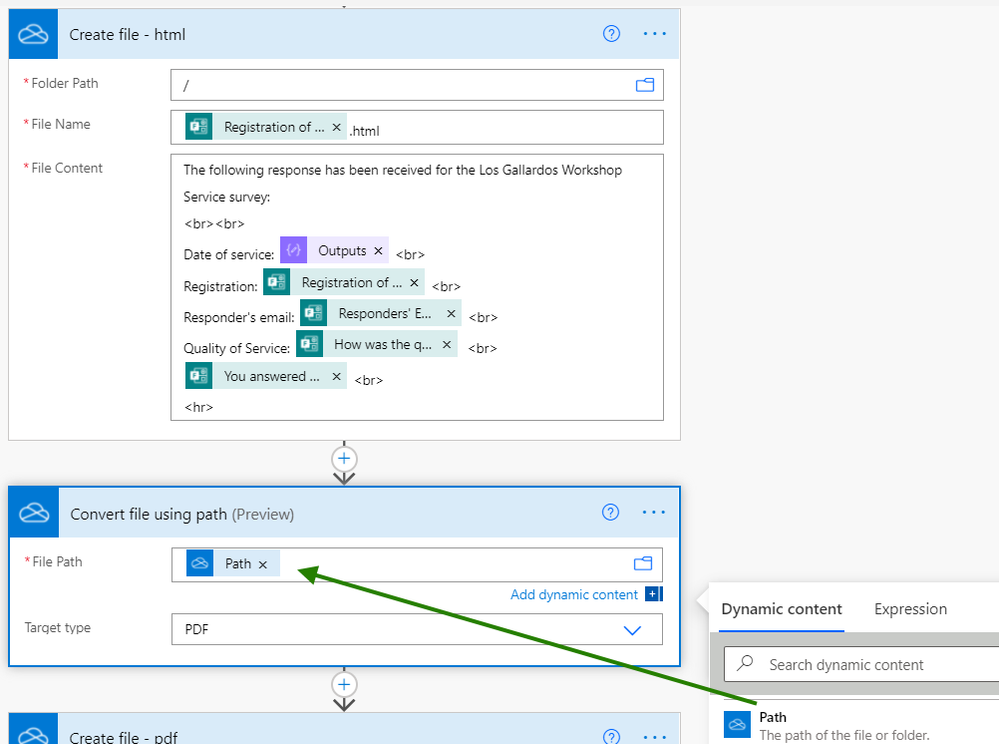This screenshot has width=999, height=744.
Task: Click the Forms icon of Responders' Email token
Action: coord(313,313)
